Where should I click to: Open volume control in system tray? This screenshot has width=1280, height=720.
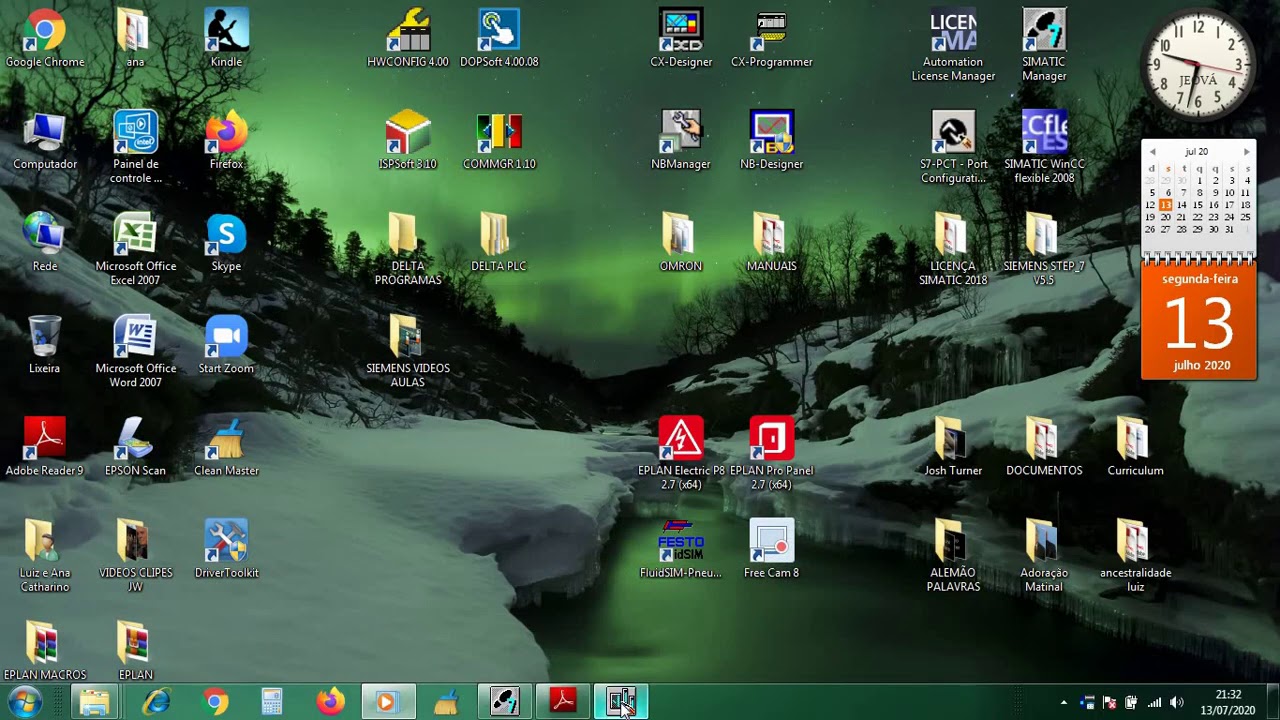point(1176,702)
